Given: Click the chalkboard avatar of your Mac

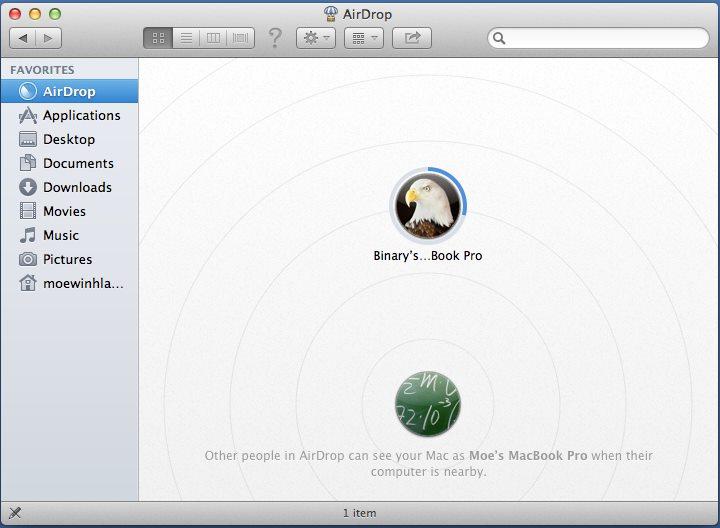Looking at the screenshot, I should pos(428,404).
